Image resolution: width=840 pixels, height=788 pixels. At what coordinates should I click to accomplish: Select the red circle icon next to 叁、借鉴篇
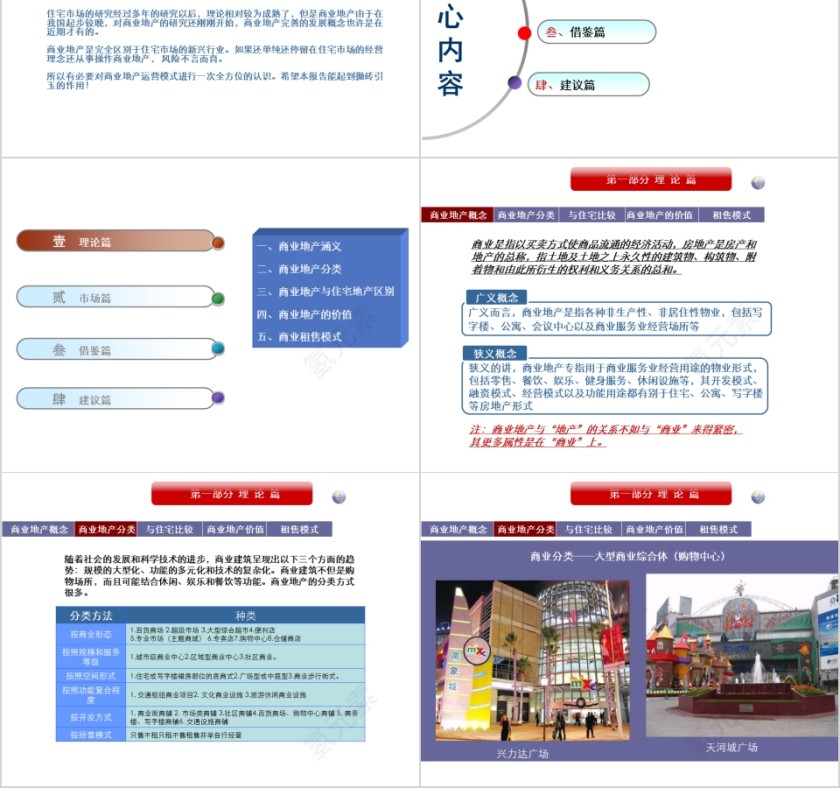[x=524, y=31]
